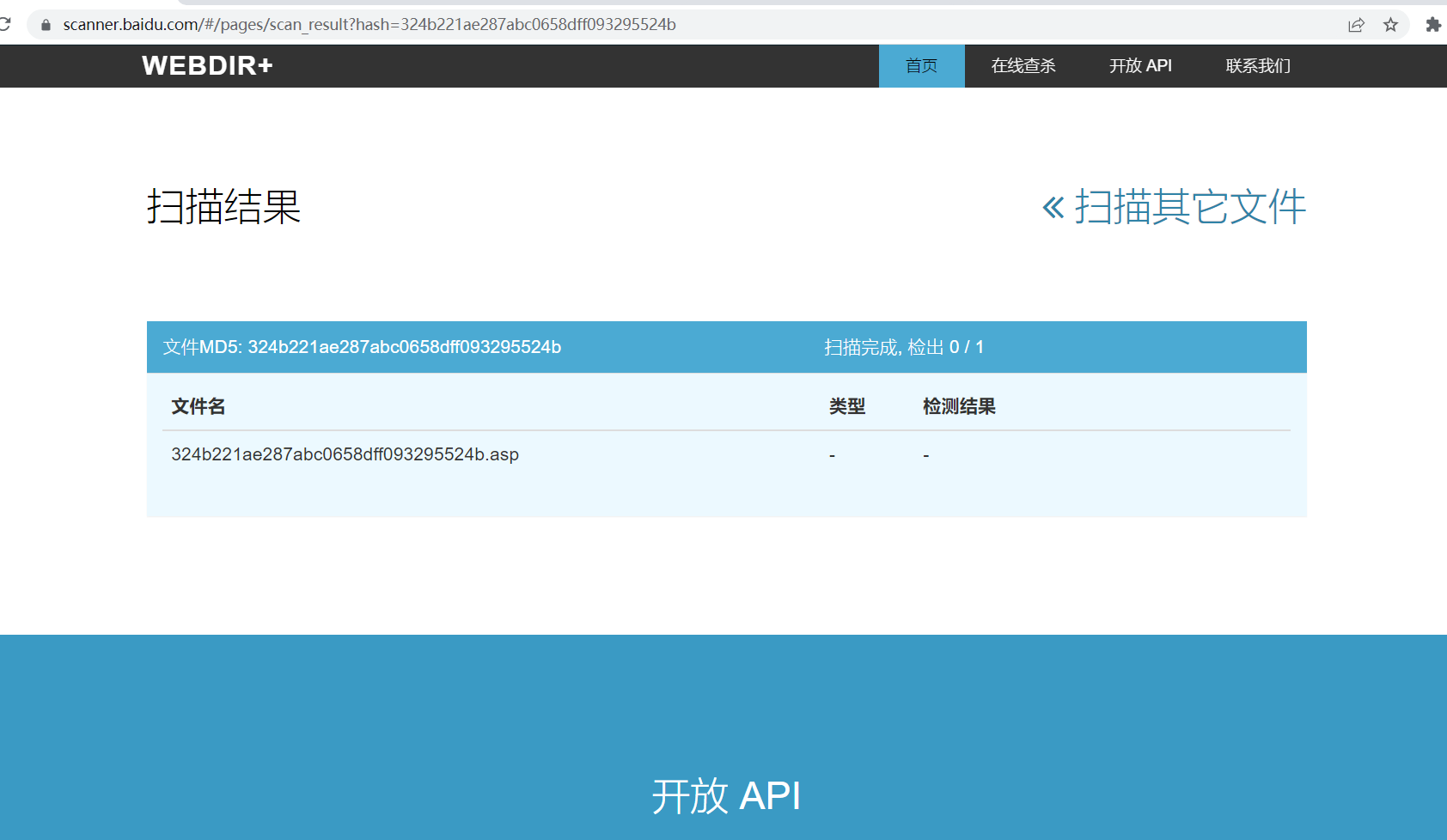Click the lock icon in address bar
This screenshot has width=1447, height=840.
click(46, 25)
